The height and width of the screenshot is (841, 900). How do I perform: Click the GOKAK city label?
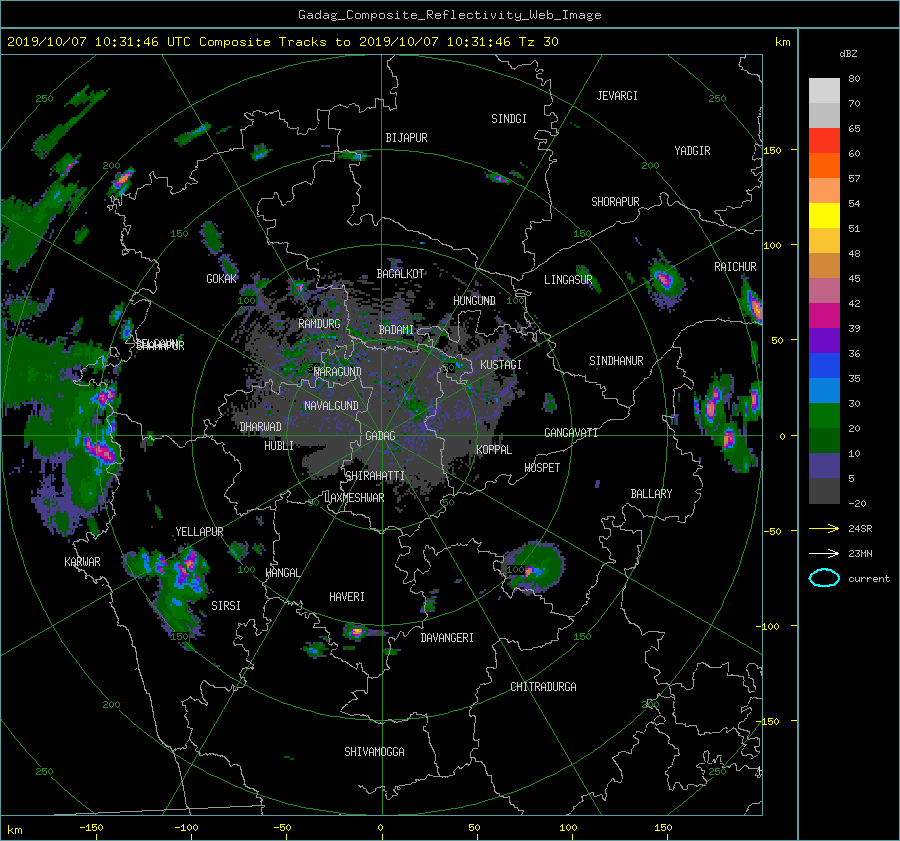tap(221, 279)
